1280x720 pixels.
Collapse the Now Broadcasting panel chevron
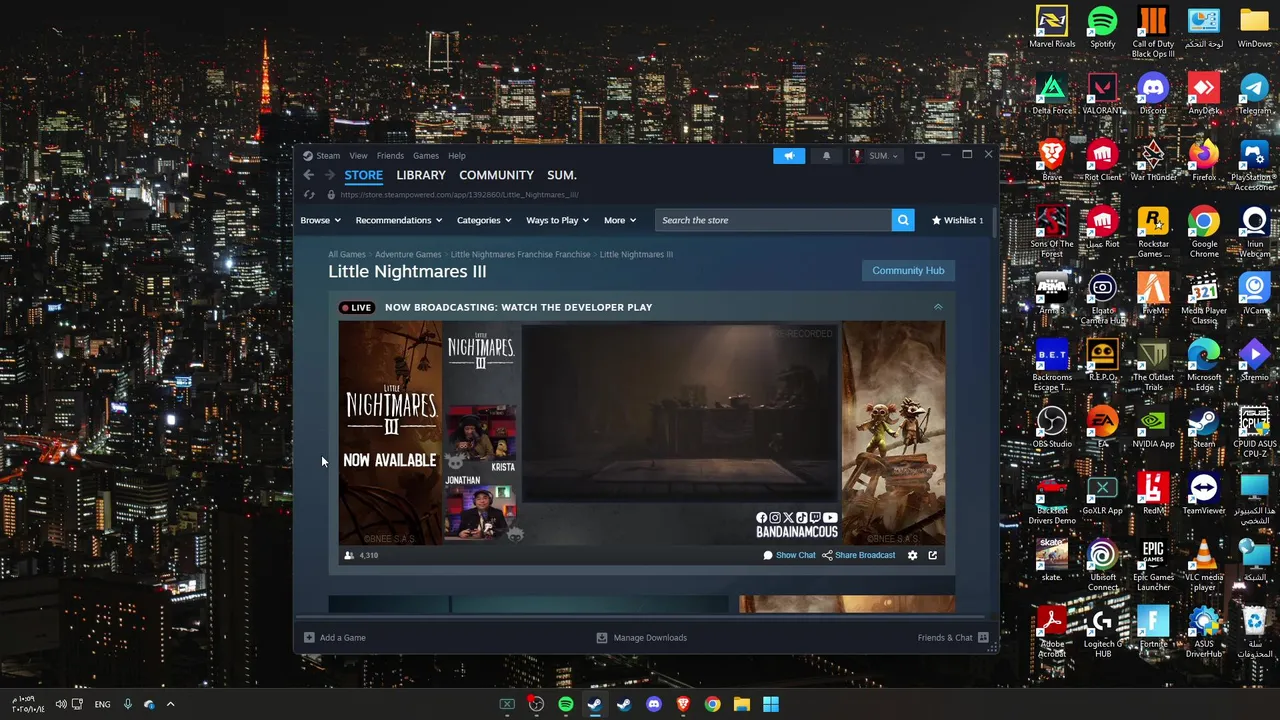(938, 307)
